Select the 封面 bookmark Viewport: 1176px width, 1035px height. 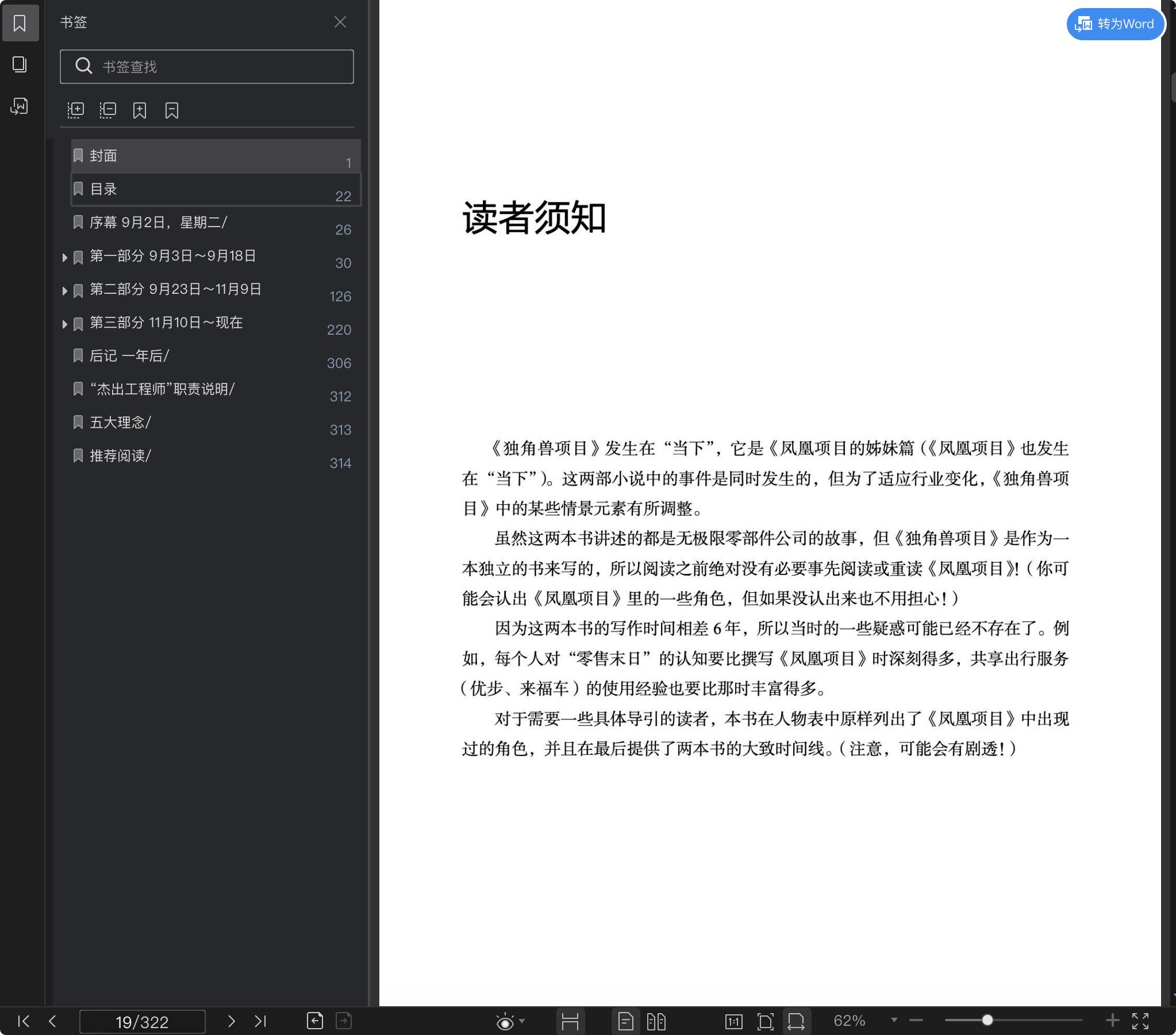click(x=216, y=156)
